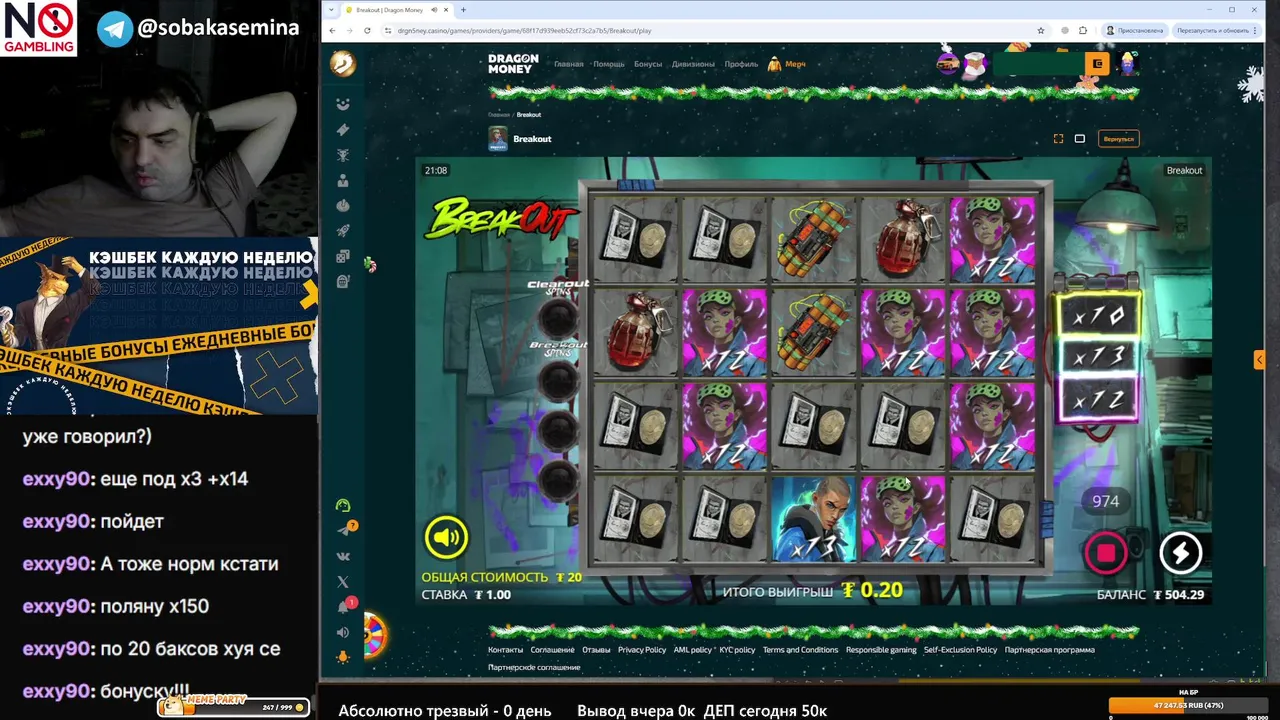Open the VK social sidebar icon

[343, 556]
